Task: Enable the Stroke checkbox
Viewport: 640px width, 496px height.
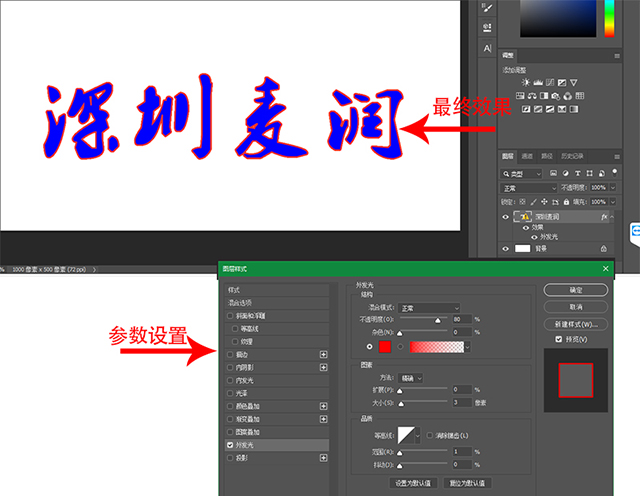Action: [230, 354]
